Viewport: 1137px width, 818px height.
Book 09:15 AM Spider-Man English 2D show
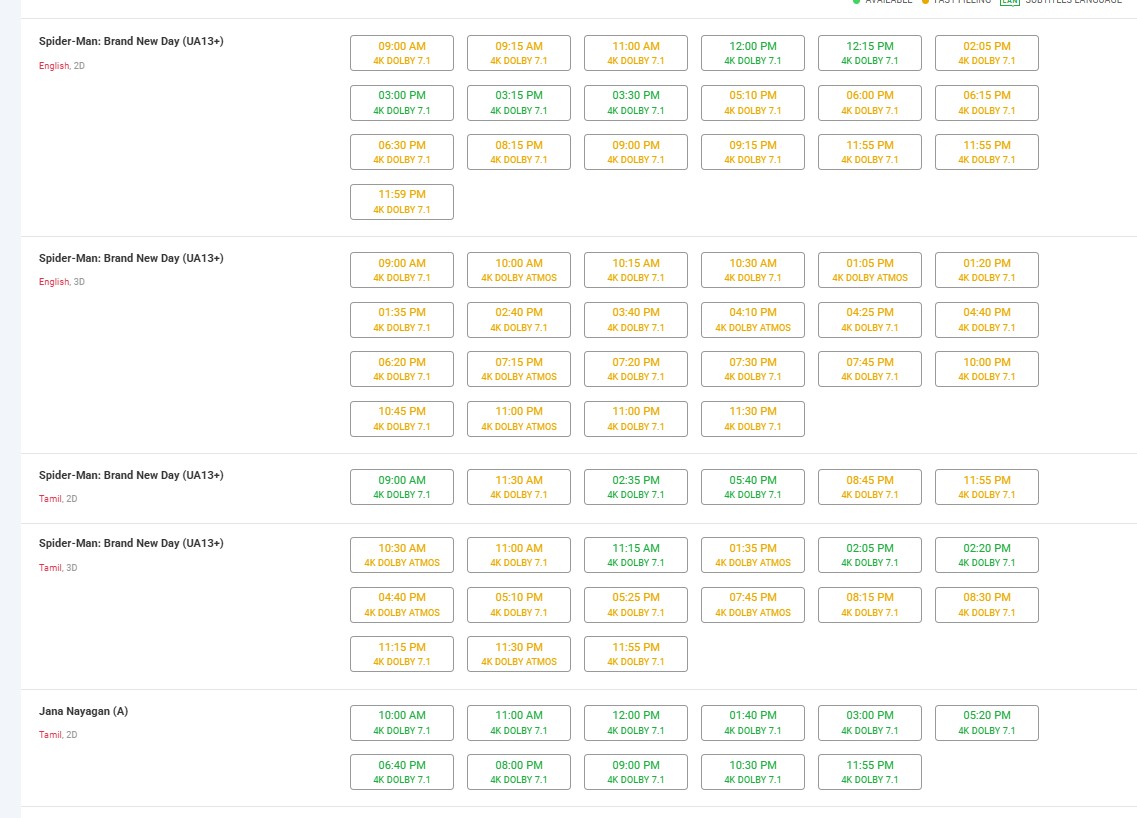(518, 53)
